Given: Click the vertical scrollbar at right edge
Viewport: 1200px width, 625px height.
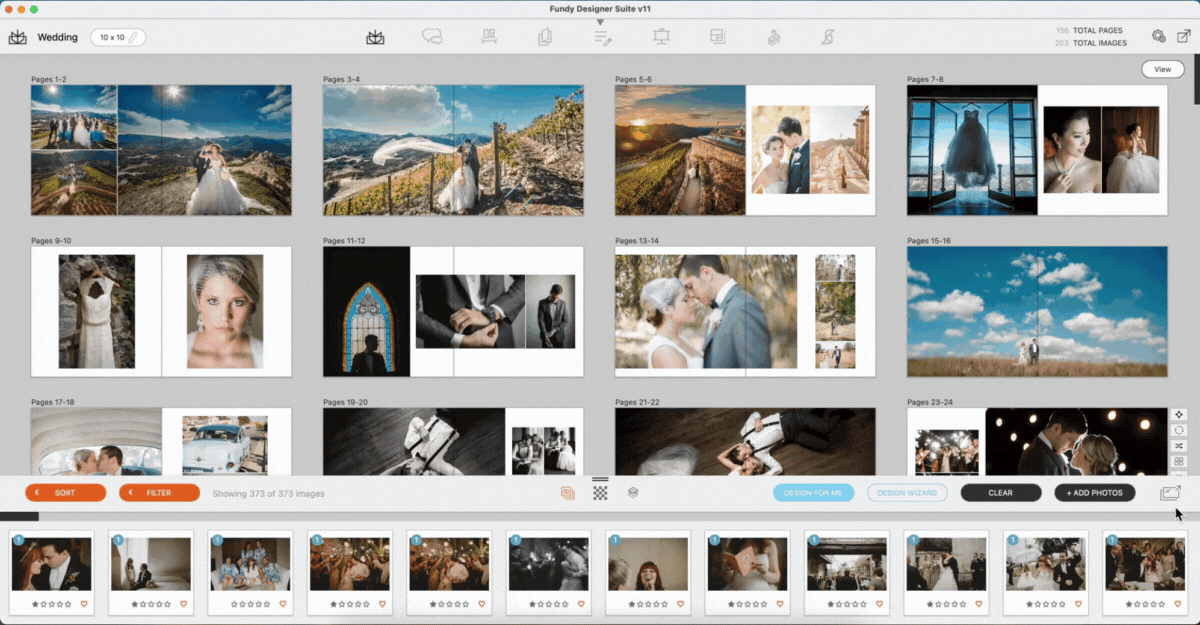Looking at the screenshot, I should pyautogui.click(x=1196, y=80).
